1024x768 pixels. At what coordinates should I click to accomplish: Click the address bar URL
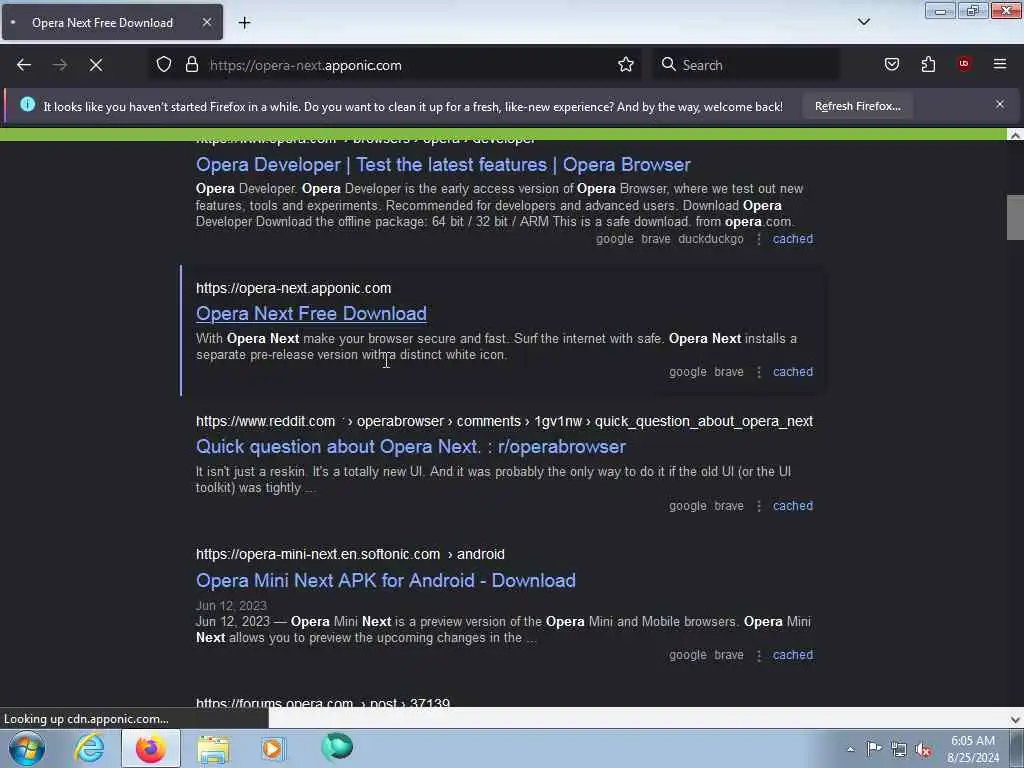click(x=306, y=65)
